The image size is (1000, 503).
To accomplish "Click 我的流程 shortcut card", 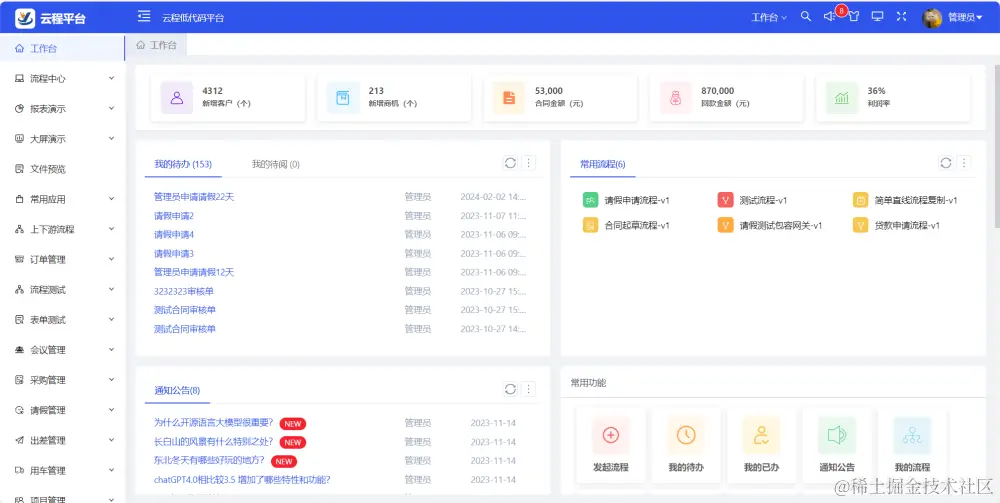I will pyautogui.click(x=912, y=445).
